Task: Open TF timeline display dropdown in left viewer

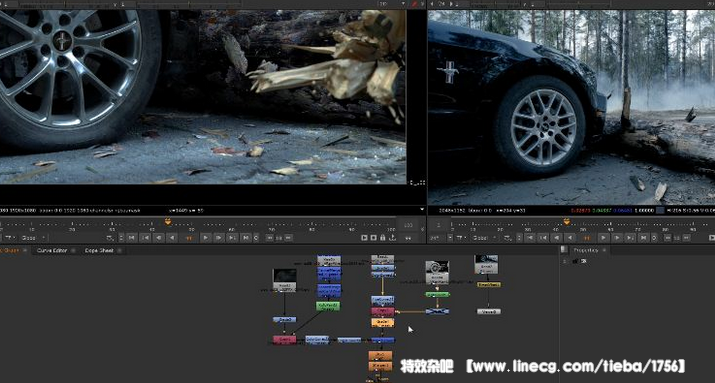Action: [11, 238]
